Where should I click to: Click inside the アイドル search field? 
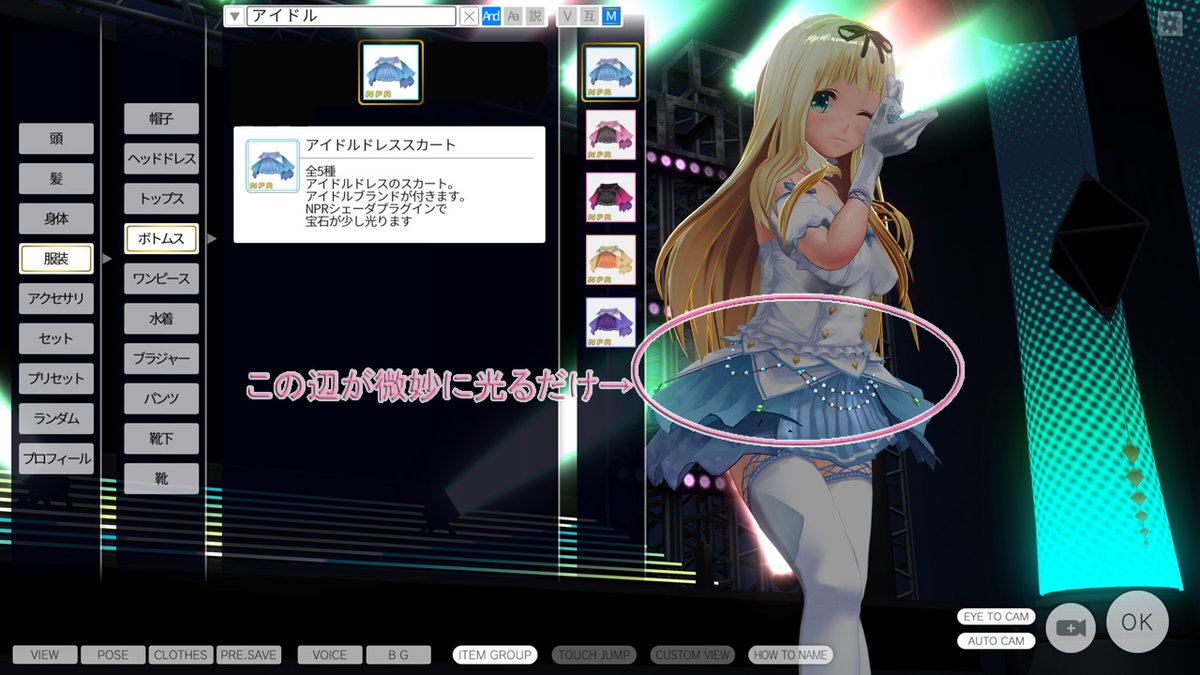pyautogui.click(x=350, y=15)
